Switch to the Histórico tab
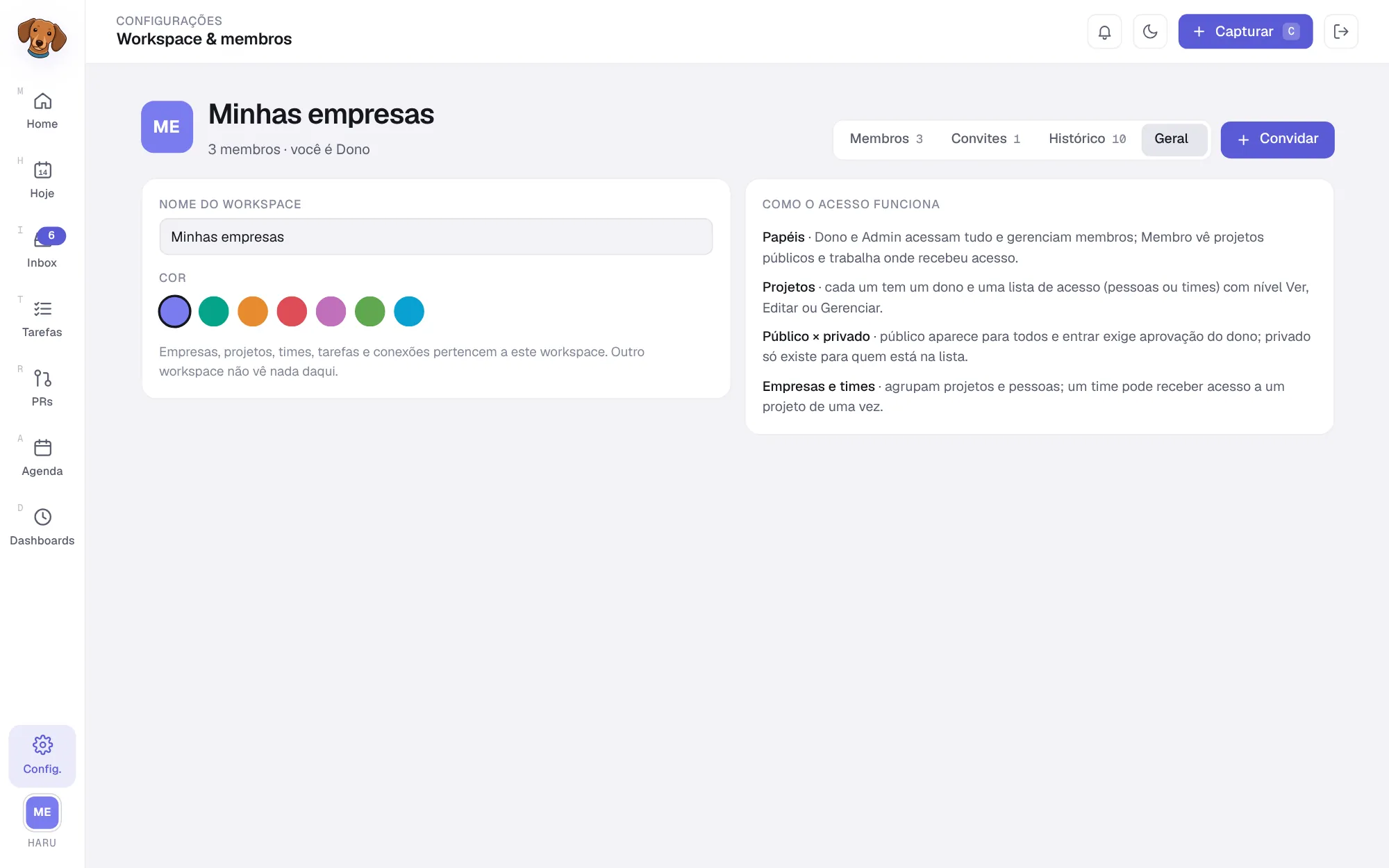This screenshot has height=868, width=1389. (x=1087, y=139)
